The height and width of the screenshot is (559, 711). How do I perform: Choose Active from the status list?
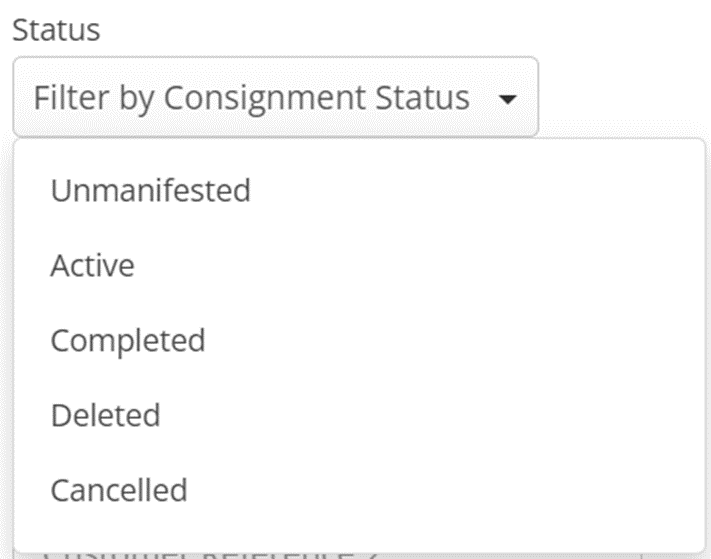[x=92, y=265]
